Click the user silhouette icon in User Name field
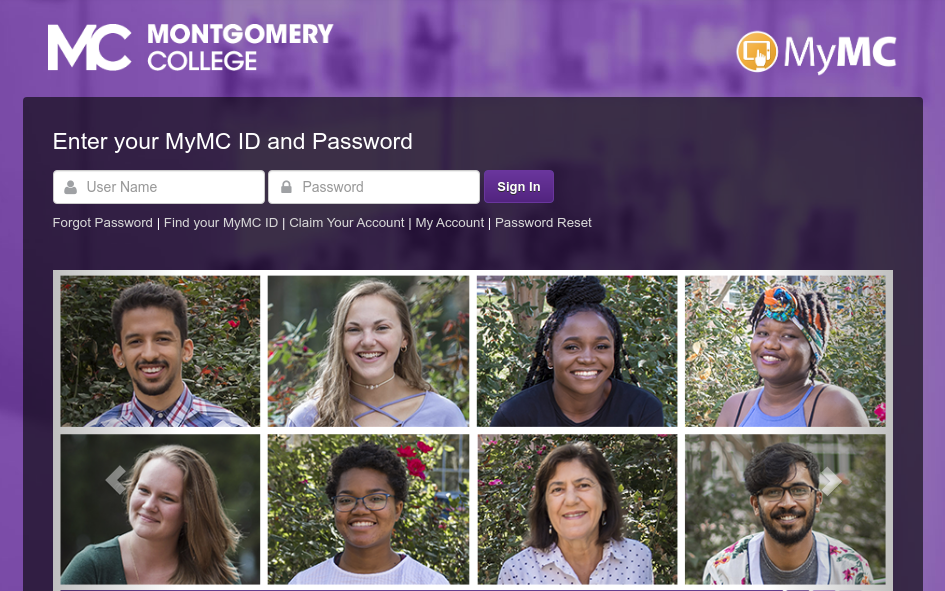The image size is (945, 591). [x=71, y=187]
